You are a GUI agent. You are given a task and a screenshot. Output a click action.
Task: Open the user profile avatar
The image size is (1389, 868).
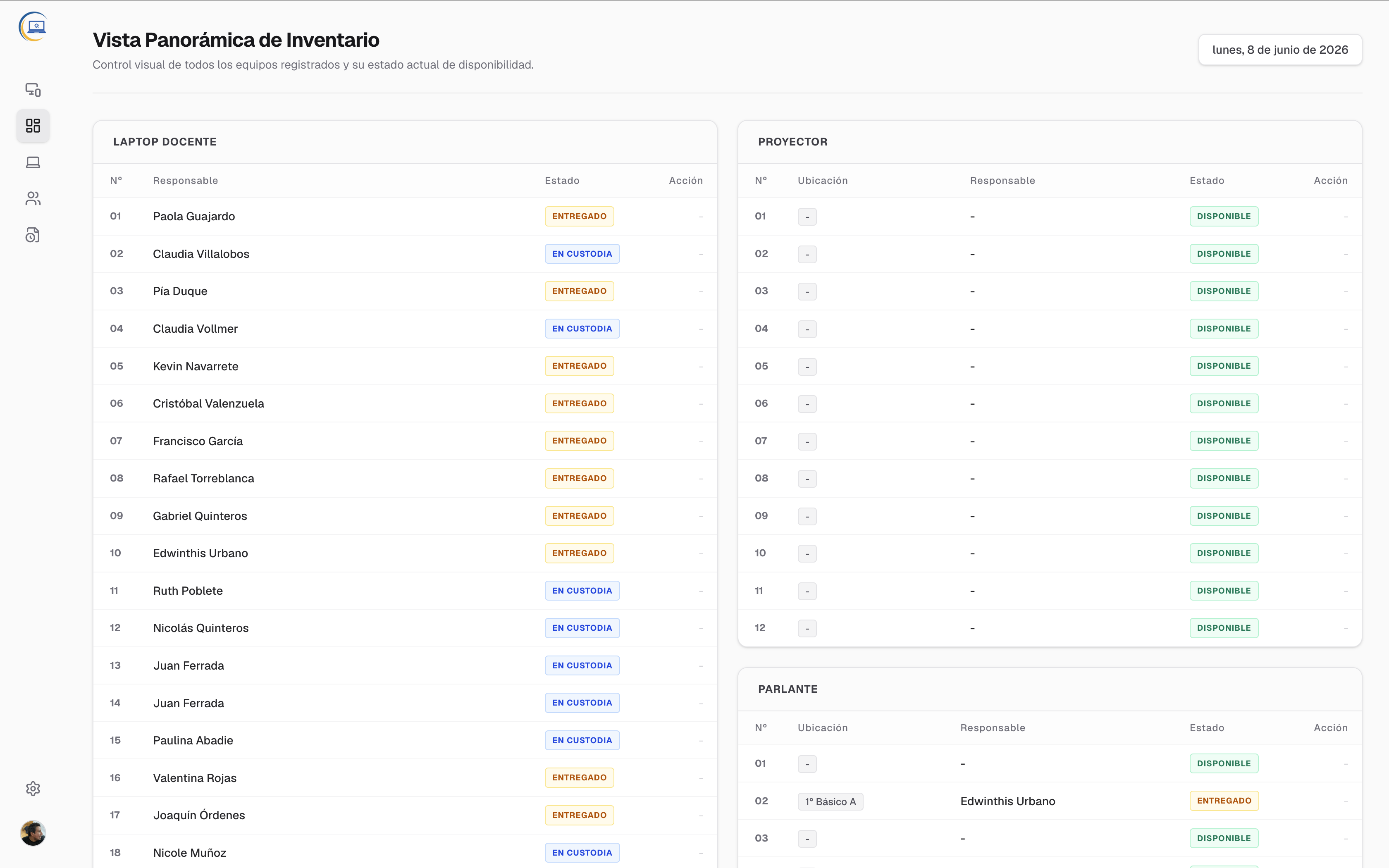click(33, 833)
